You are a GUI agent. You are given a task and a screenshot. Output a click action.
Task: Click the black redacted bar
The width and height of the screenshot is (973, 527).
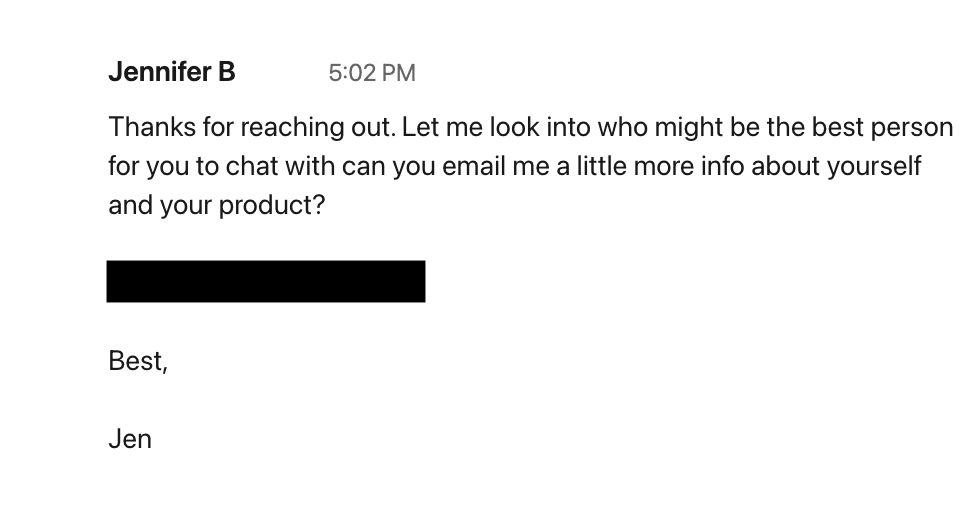click(266, 281)
